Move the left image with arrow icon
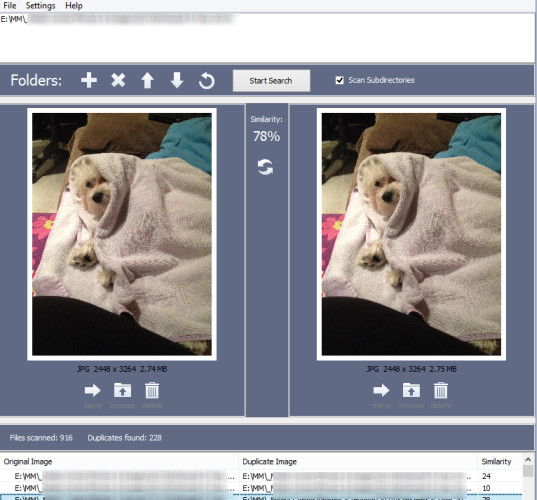The height and width of the screenshot is (500, 537). click(92, 390)
